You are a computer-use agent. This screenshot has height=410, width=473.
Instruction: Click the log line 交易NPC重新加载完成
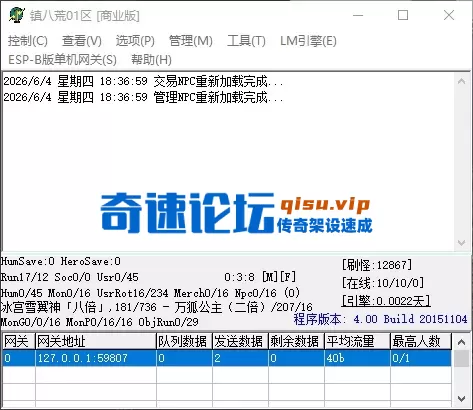143,81
